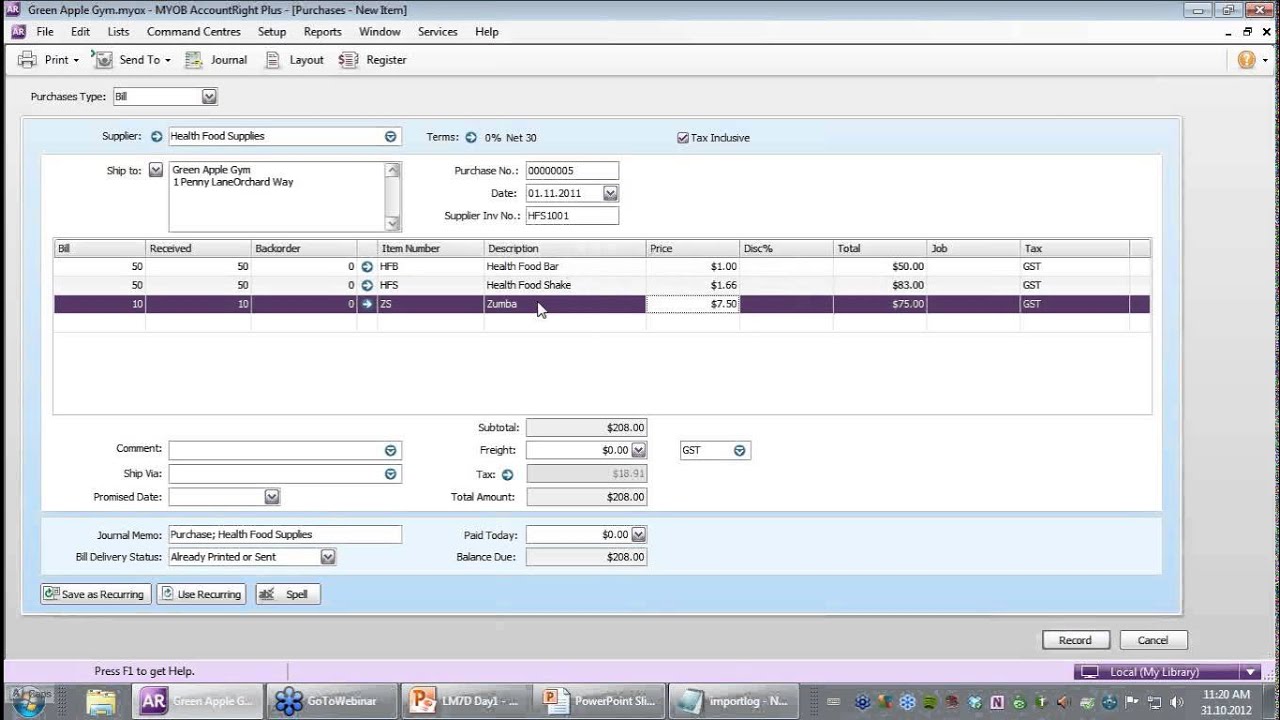
Task: Click the zoom arrow beside item HFS
Action: pos(367,285)
